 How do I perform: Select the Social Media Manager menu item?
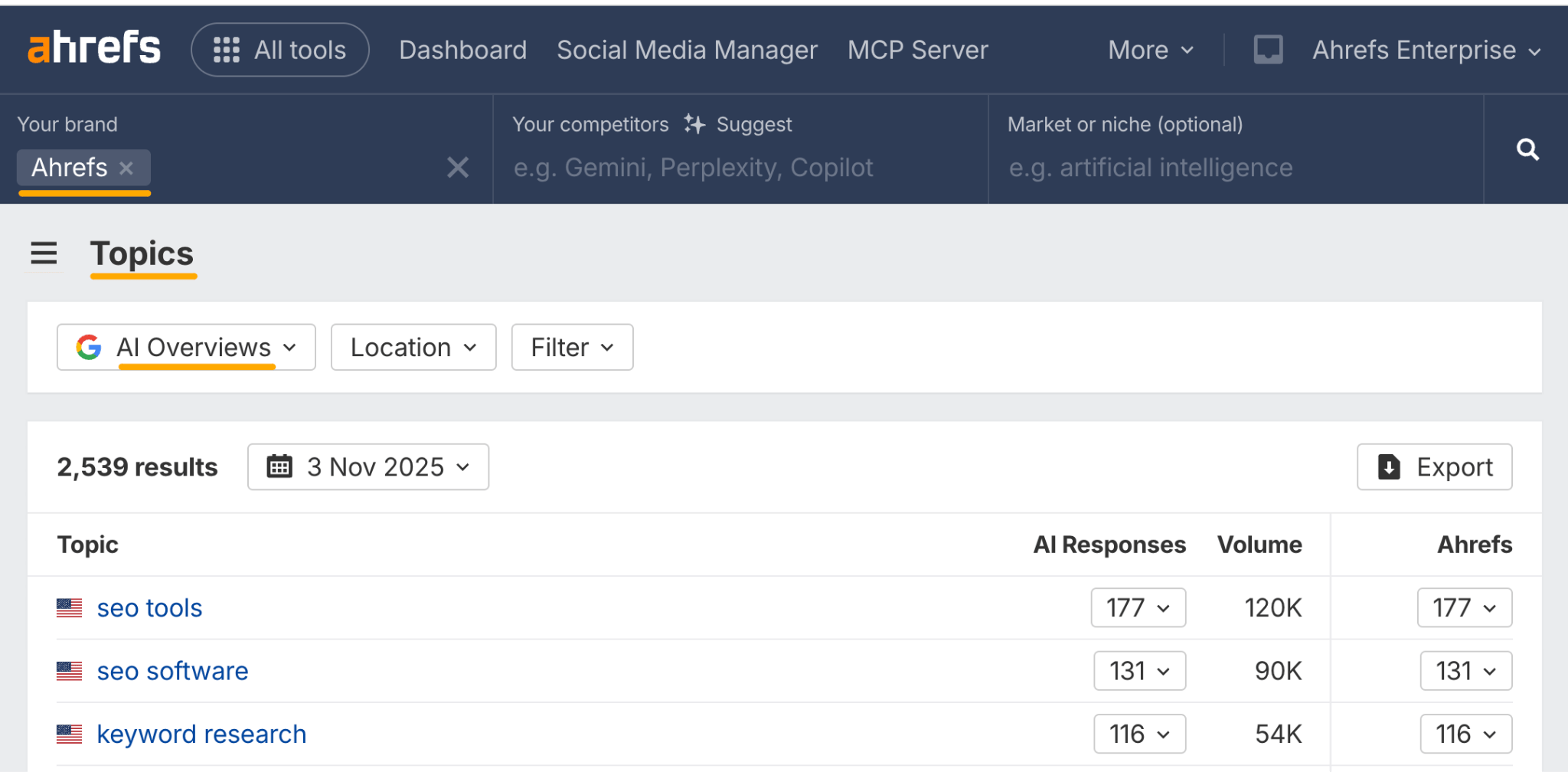point(687,49)
